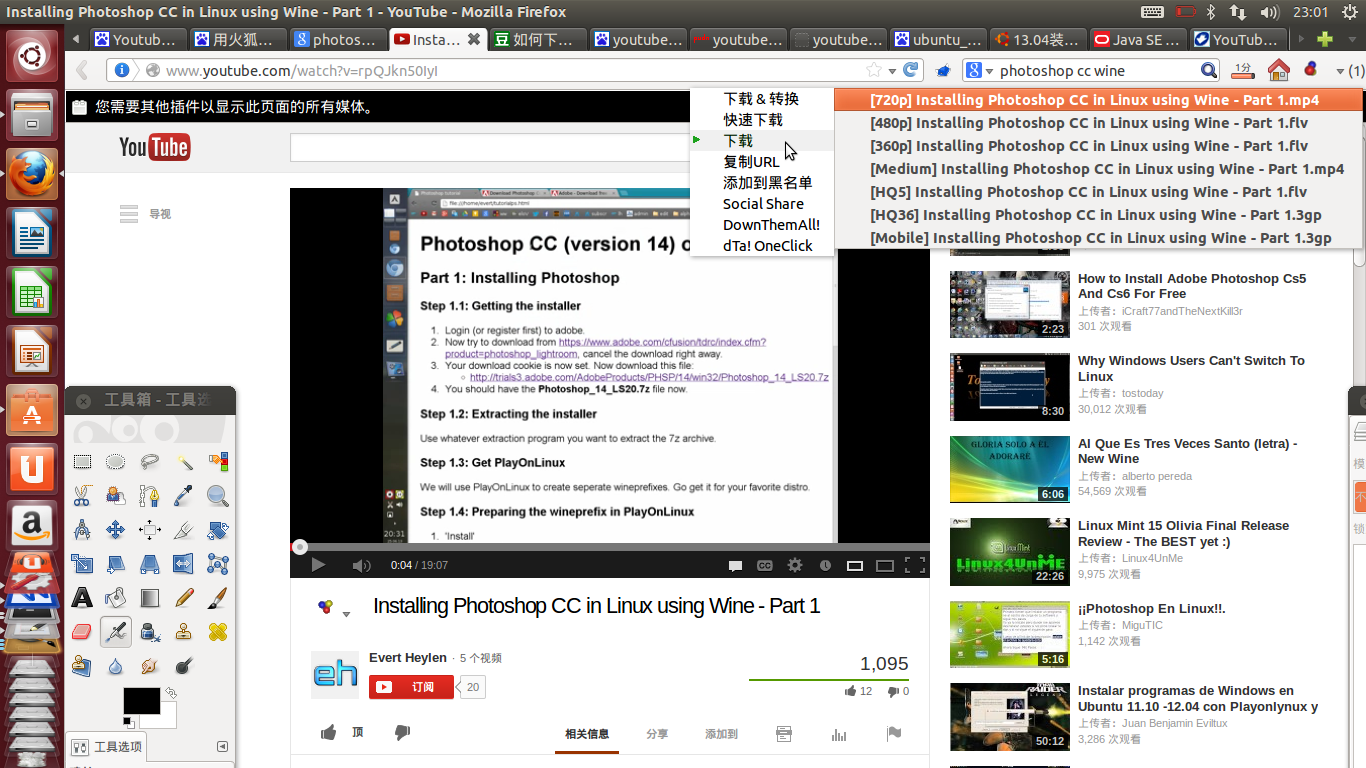Dislike the video with thumbs-down icon
1366x768 pixels.
pos(402,733)
